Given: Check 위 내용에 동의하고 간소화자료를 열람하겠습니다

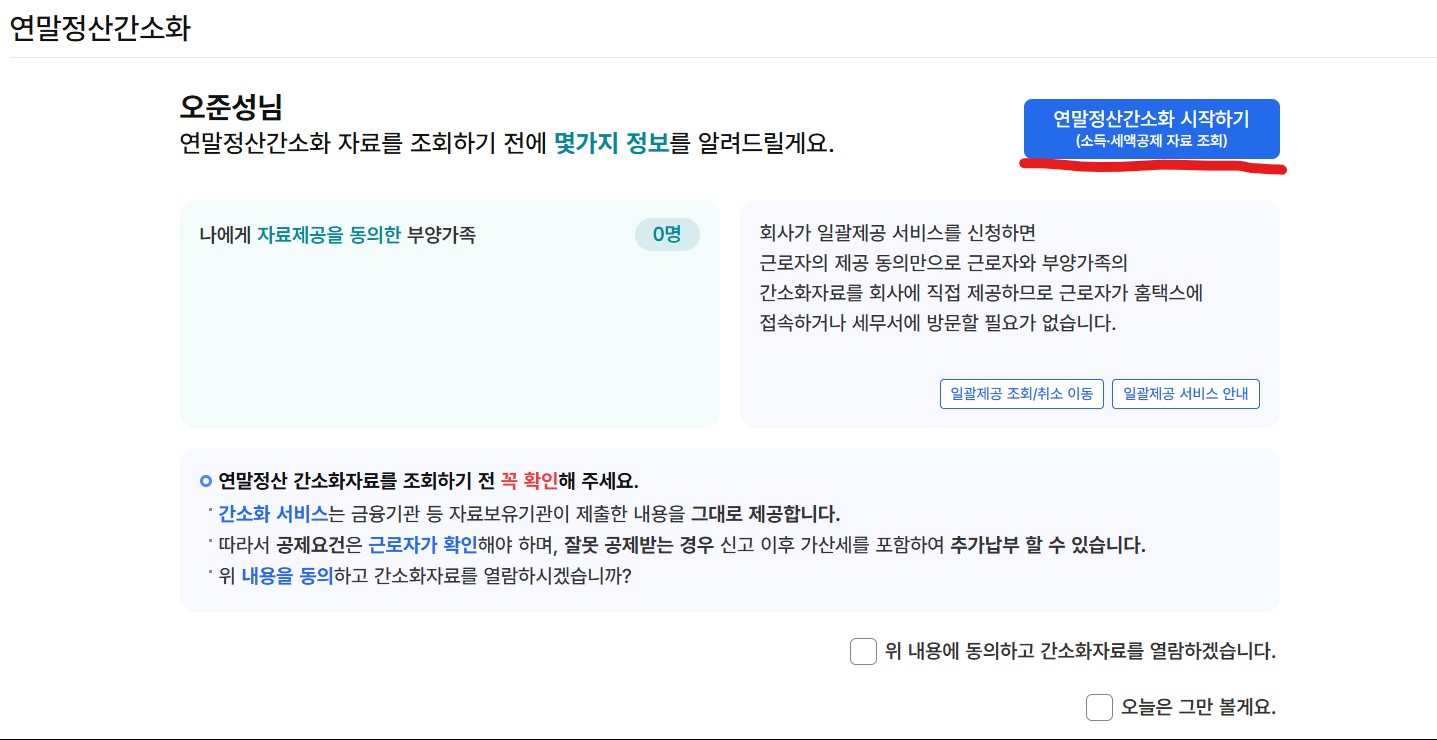Looking at the screenshot, I should 862,651.
